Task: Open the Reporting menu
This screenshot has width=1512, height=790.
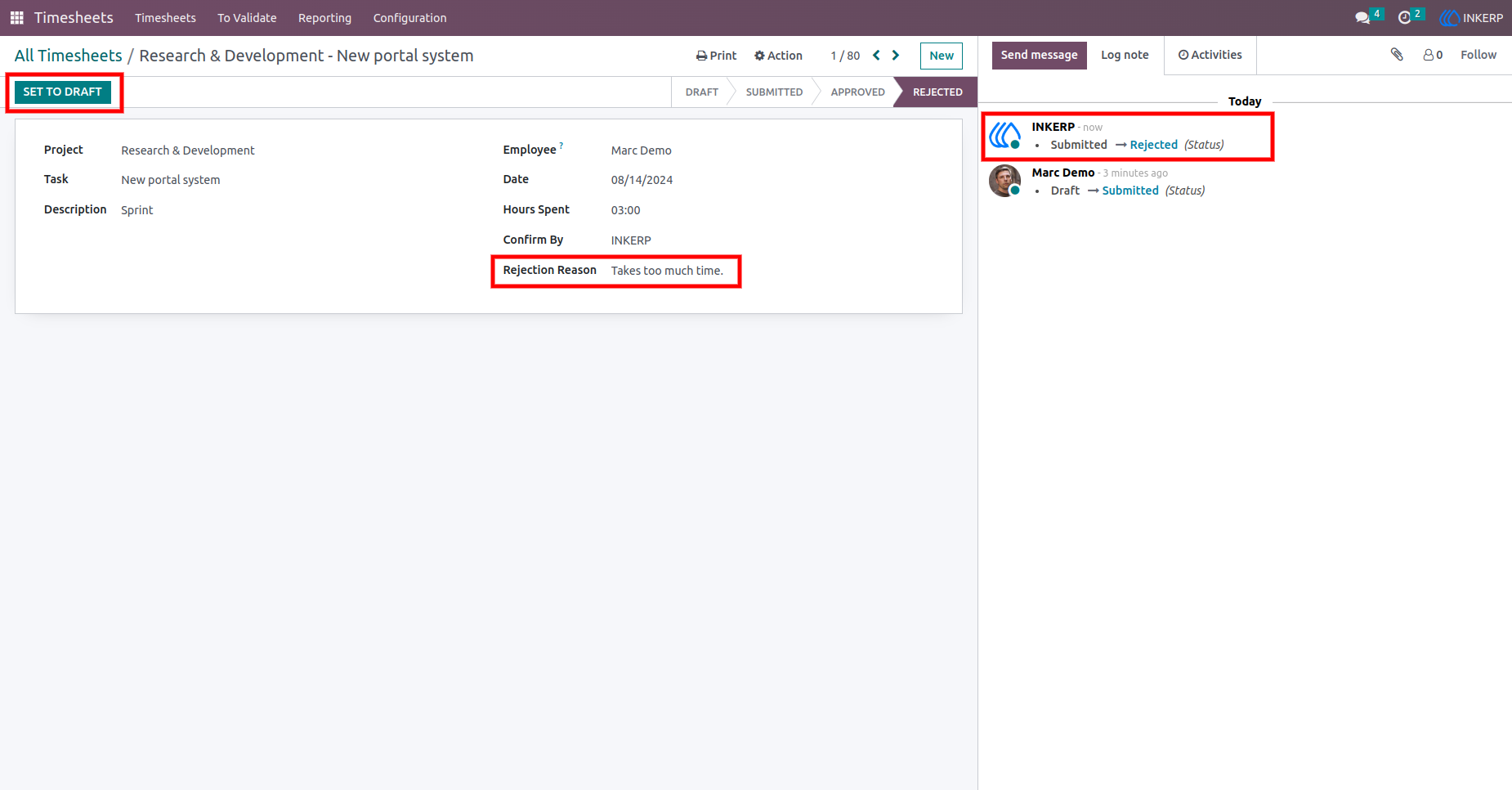Action: click(x=324, y=18)
